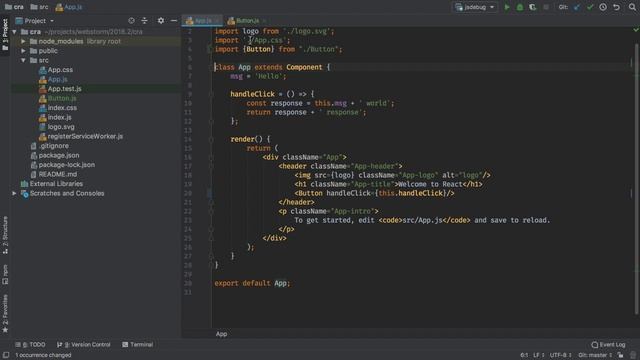Open the line separator LF selector

[x=539, y=355]
